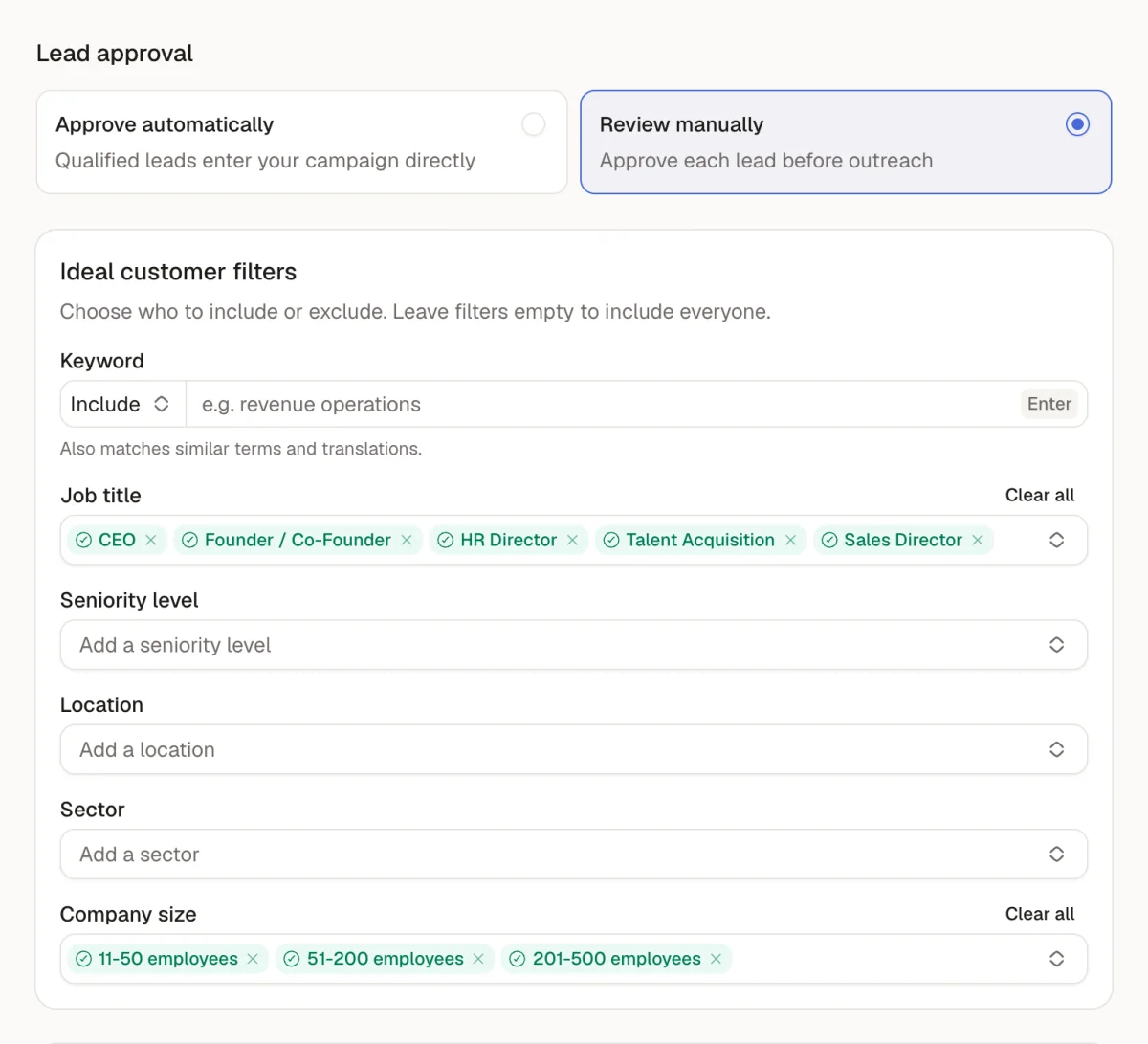Remove the Talent Acquisition tag
This screenshot has height=1044, width=1148.
pos(791,540)
